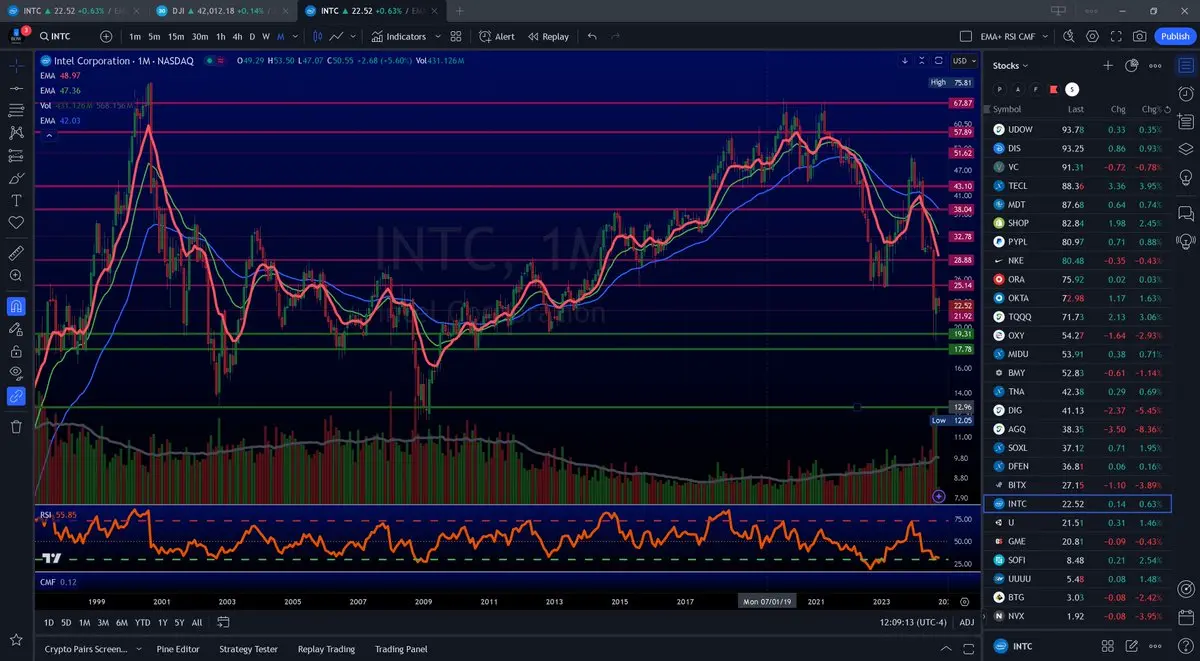Select the TQQQ row in the watchlist
This screenshot has height=661, width=1200.
coord(1077,316)
